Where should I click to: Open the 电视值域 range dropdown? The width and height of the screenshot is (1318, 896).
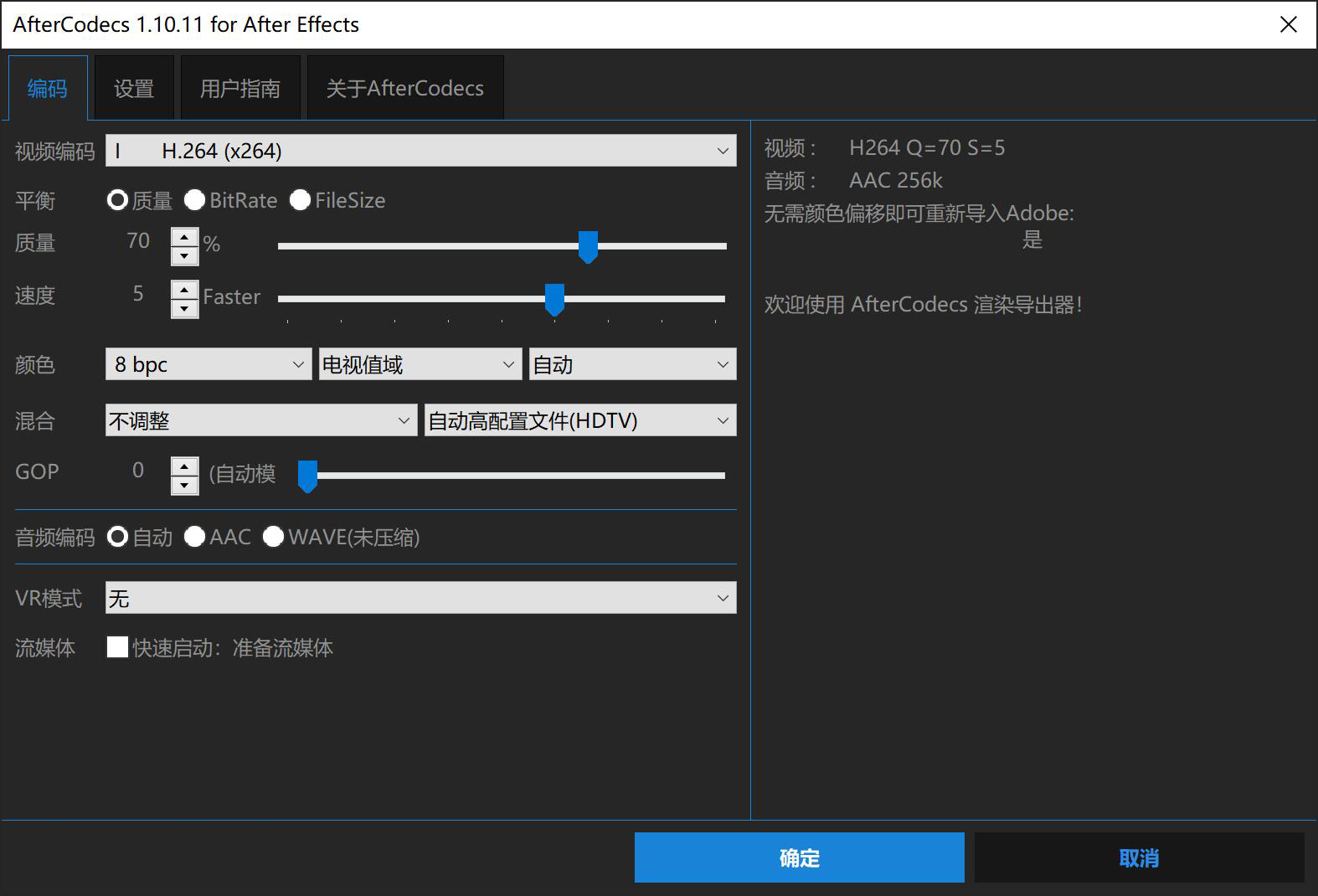419,364
